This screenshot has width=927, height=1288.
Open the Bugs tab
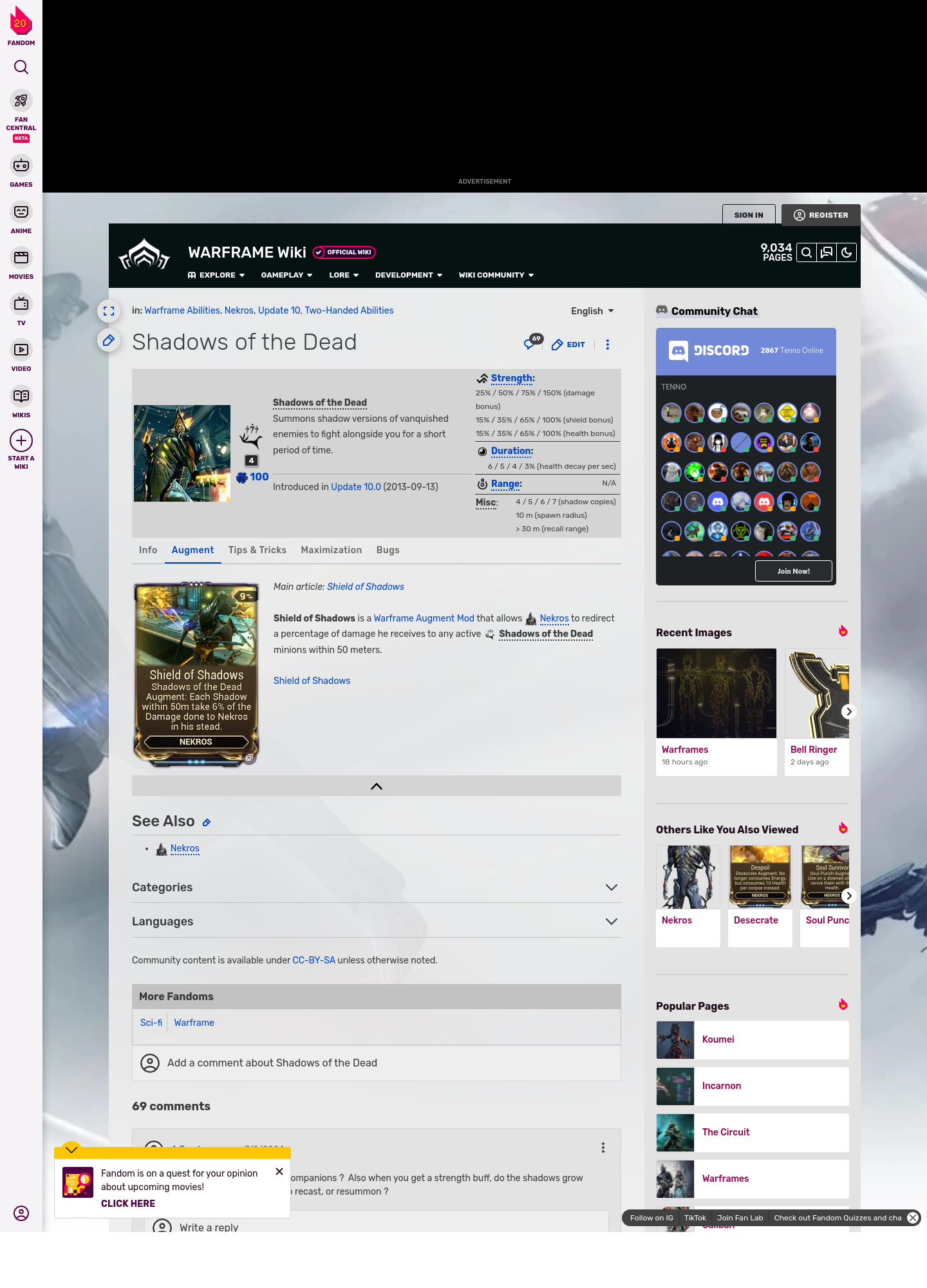click(x=388, y=550)
